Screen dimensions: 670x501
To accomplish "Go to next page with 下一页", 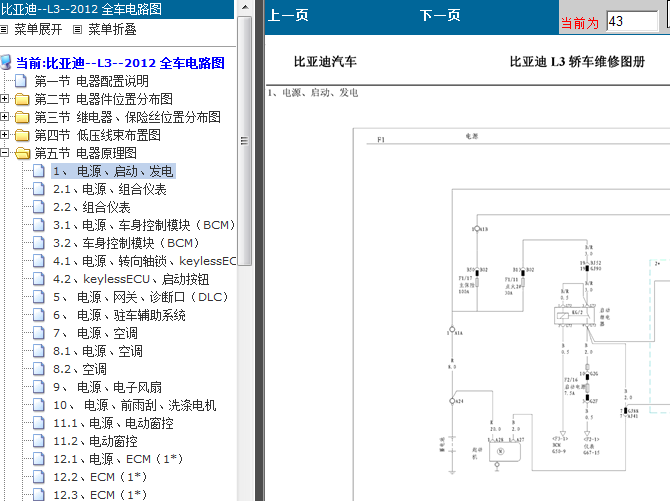I will [x=440, y=15].
